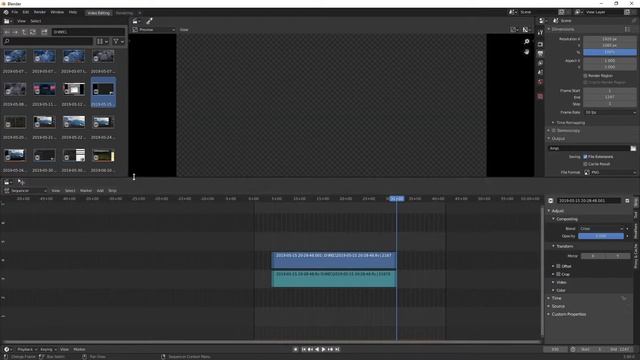Toggle the Cache Result checkbox
Viewport: 640px width, 360px height.
tap(585, 164)
